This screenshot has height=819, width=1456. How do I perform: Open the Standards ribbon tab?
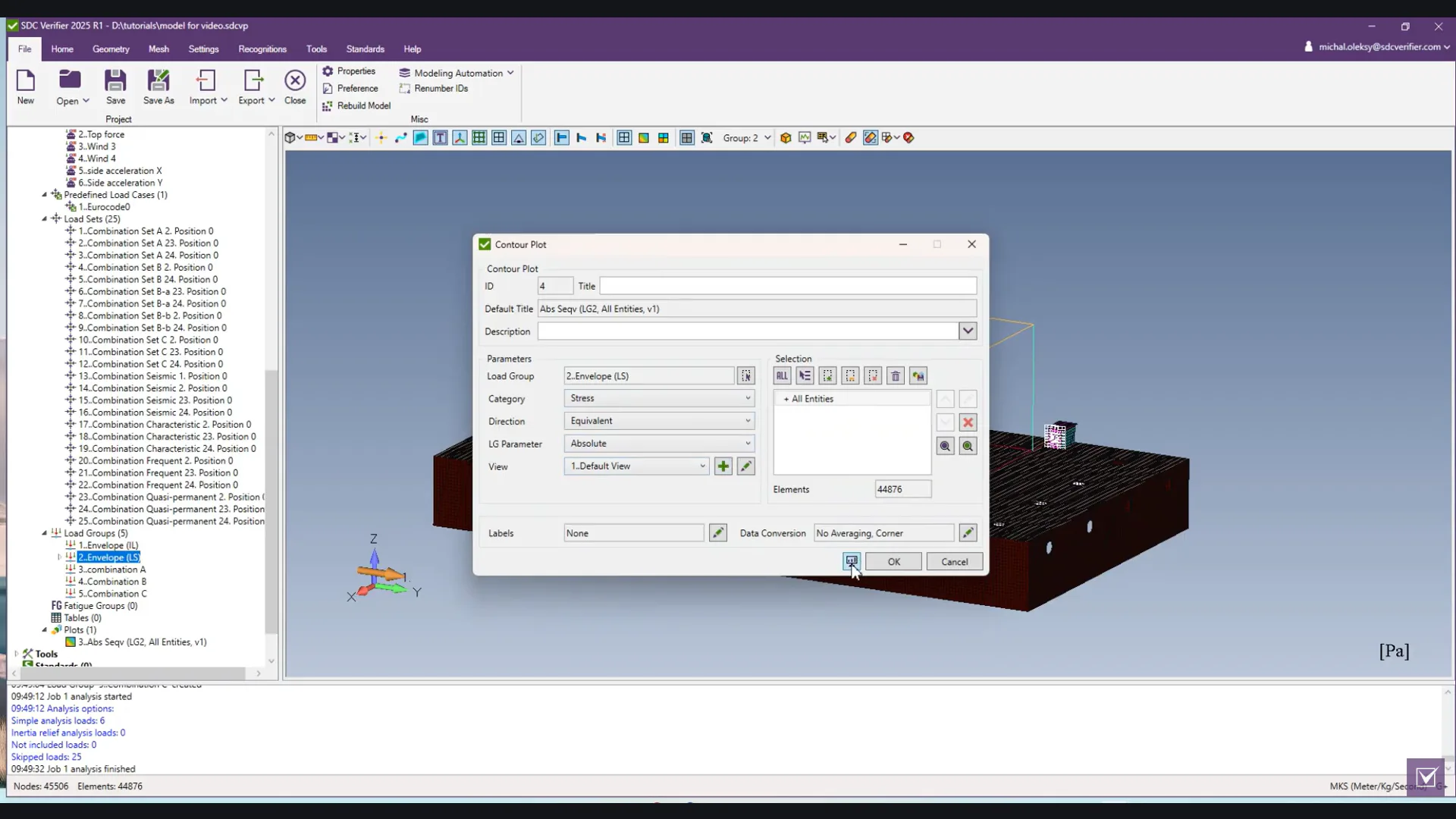pyautogui.click(x=366, y=49)
